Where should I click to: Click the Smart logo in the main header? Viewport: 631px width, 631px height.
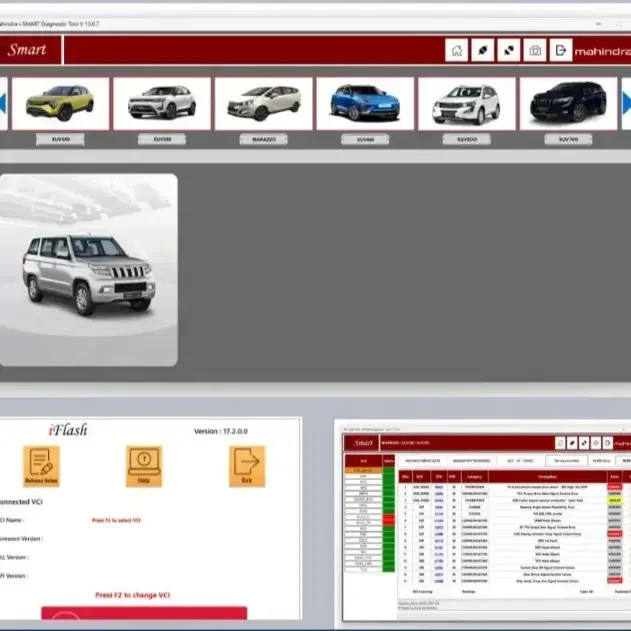pyautogui.click(x=27, y=49)
